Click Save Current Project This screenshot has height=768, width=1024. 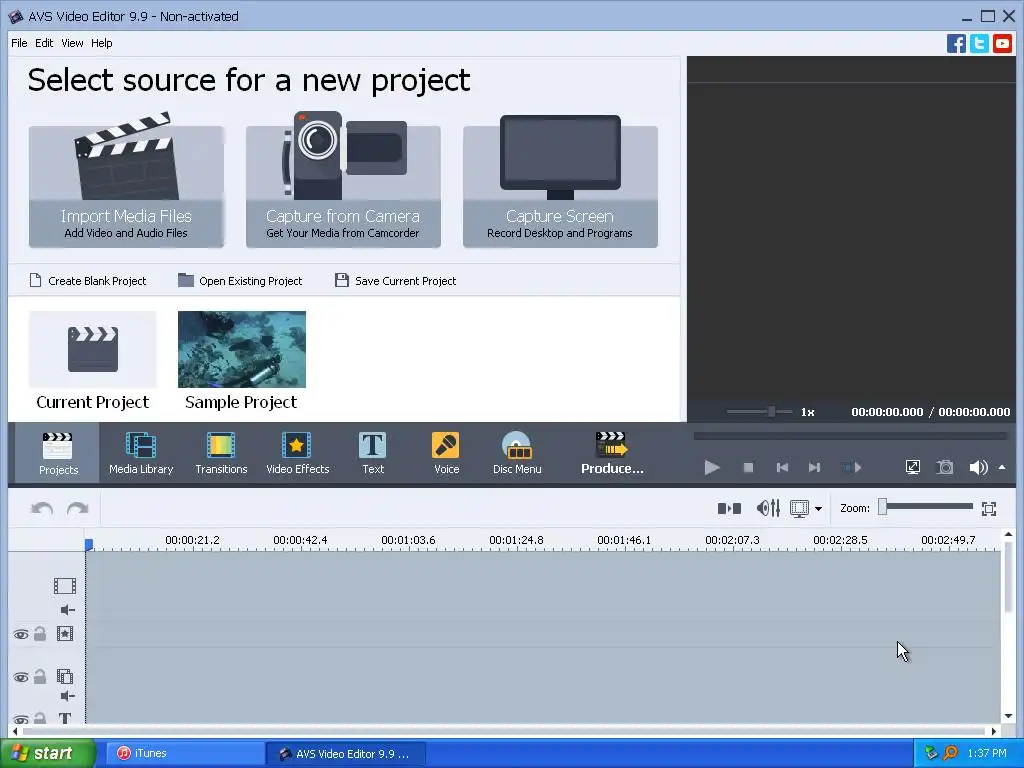396,281
